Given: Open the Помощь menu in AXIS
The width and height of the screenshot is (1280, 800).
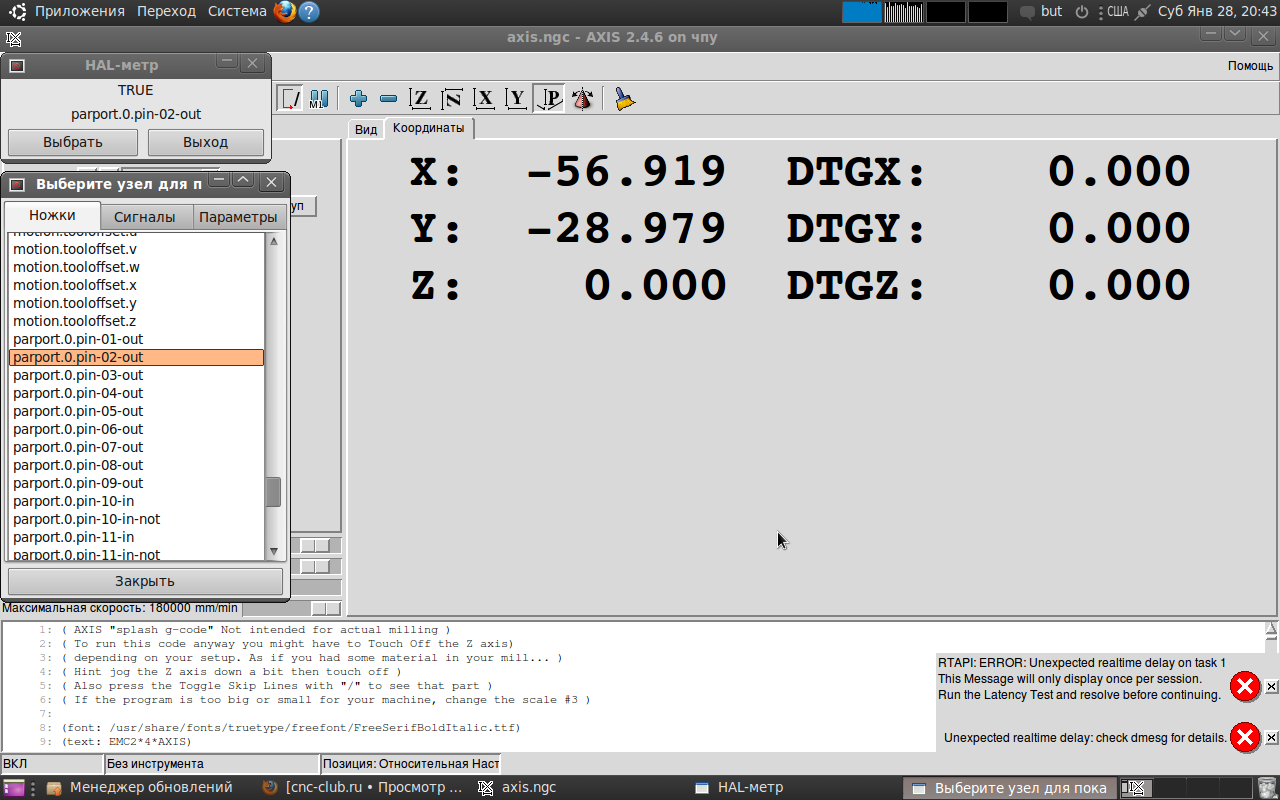Looking at the screenshot, I should 1250,66.
